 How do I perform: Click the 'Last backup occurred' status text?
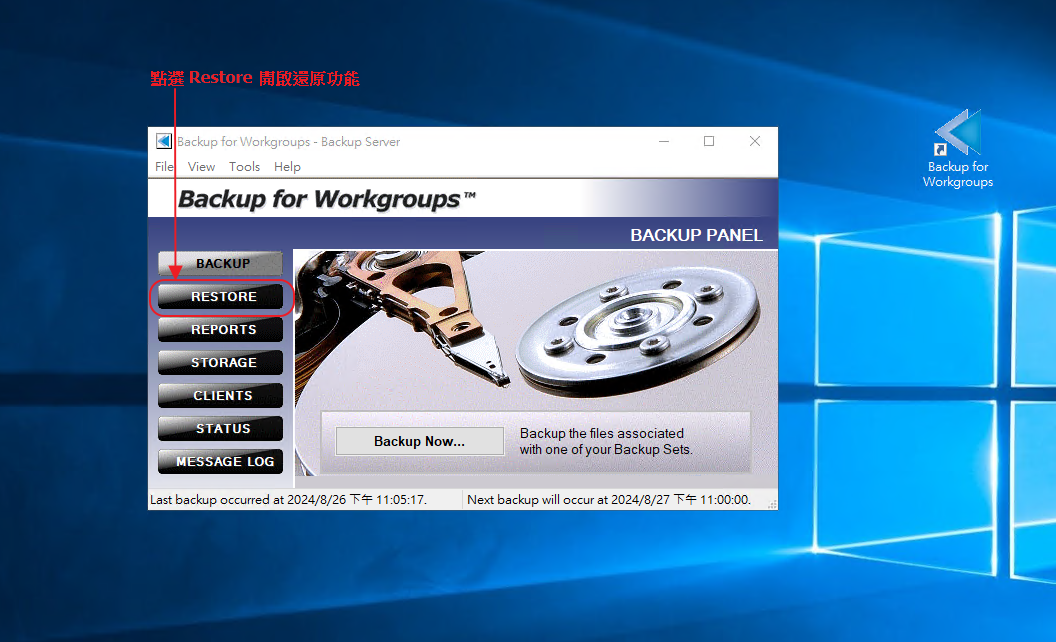coord(288,500)
